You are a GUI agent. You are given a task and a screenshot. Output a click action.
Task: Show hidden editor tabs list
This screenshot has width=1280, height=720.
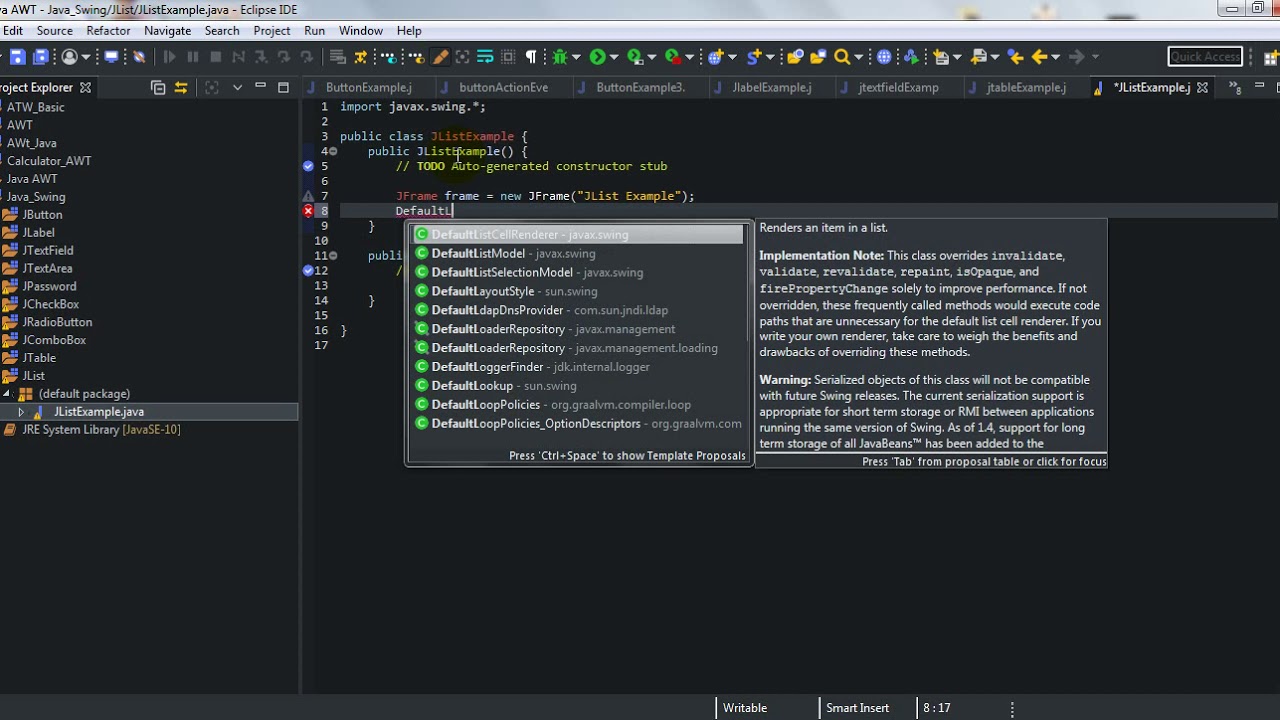pyautogui.click(x=1236, y=87)
